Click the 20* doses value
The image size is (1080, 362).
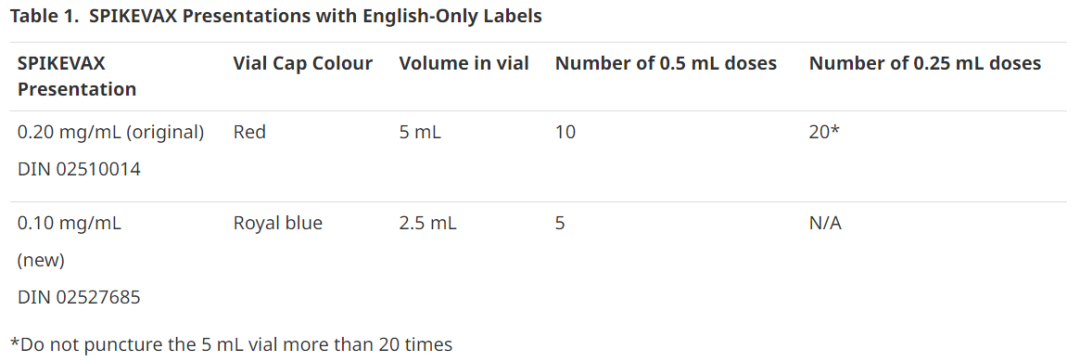tap(824, 132)
